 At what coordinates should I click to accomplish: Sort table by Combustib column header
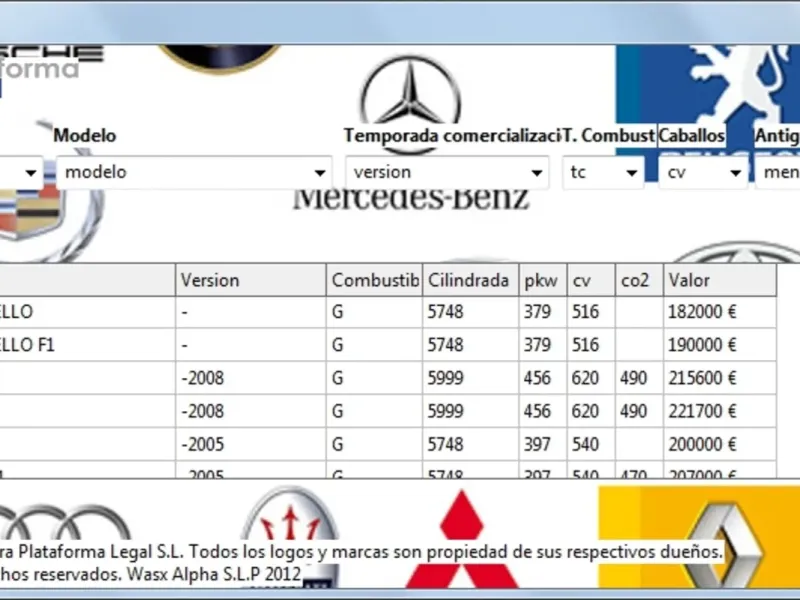[x=374, y=280]
